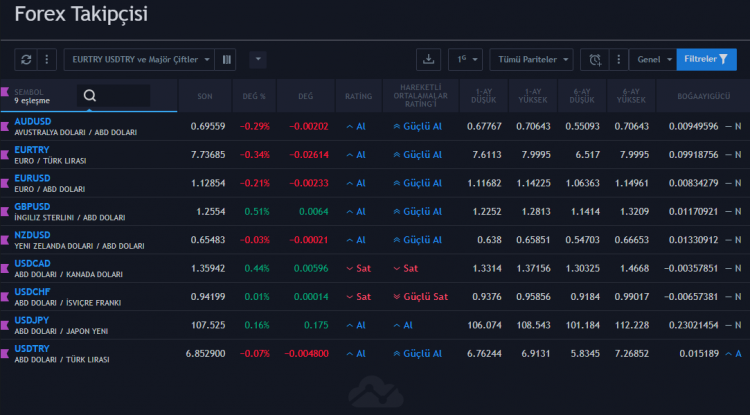Toggle the flag icon in the SEMBOL header
The image size is (750, 415).
[x=5, y=92]
